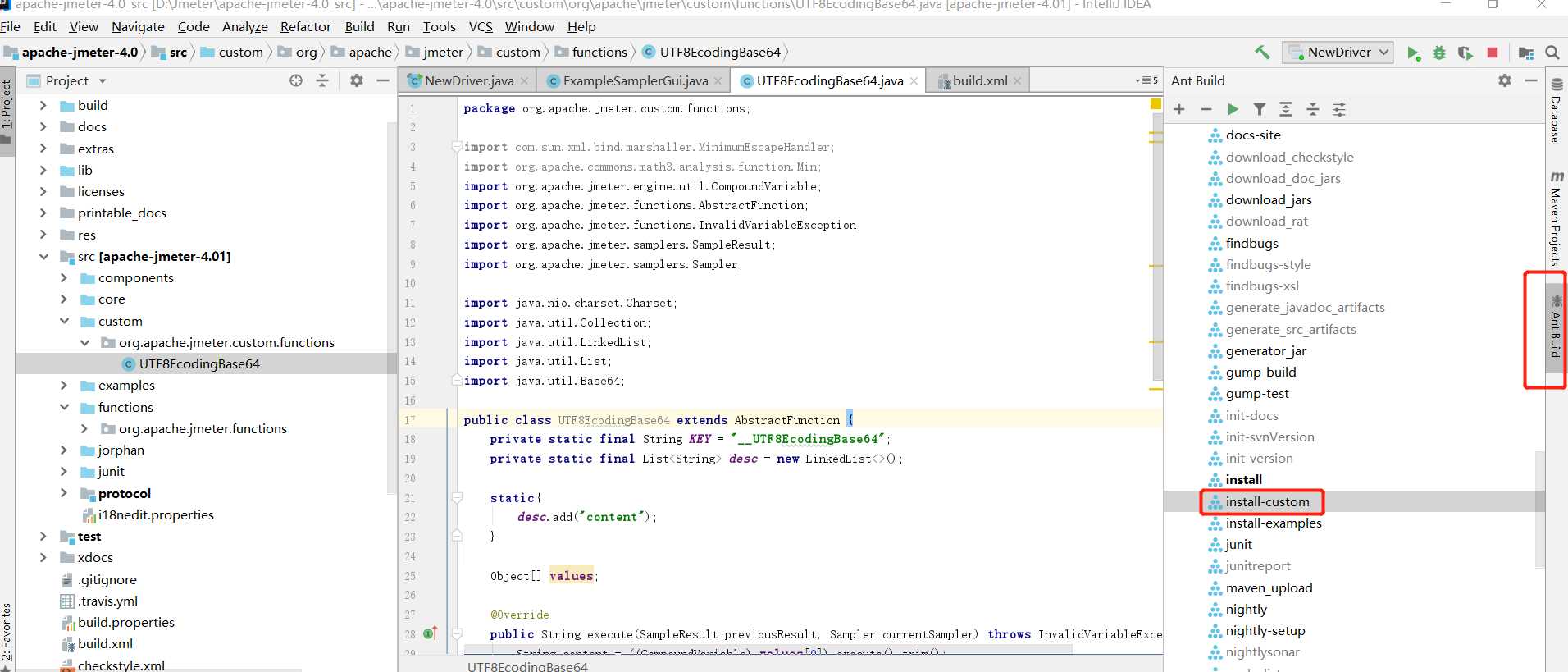Click the Build project hammer icon

1262,53
